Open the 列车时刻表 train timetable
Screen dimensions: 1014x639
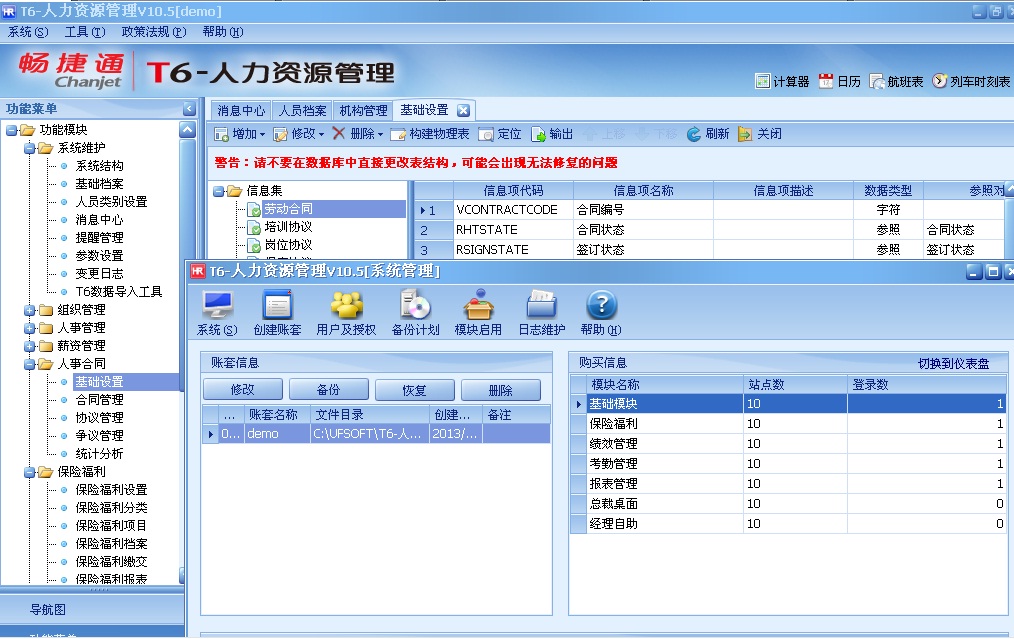coord(971,81)
